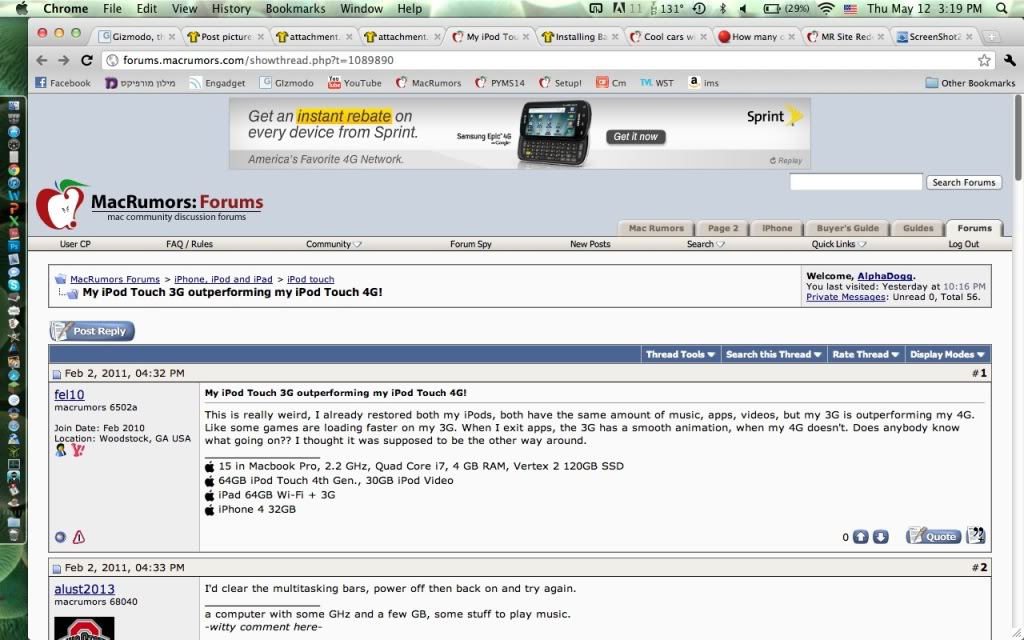The height and width of the screenshot is (640, 1024).
Task: Click fel10's contact profile icon
Action: 61,450
